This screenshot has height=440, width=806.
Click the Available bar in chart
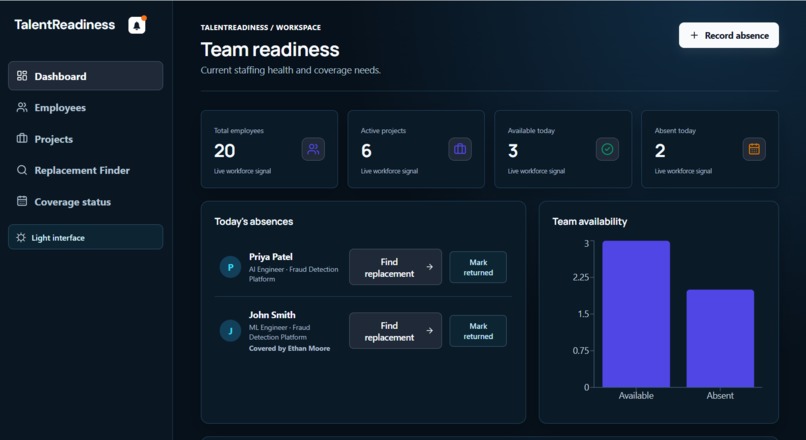[636, 314]
